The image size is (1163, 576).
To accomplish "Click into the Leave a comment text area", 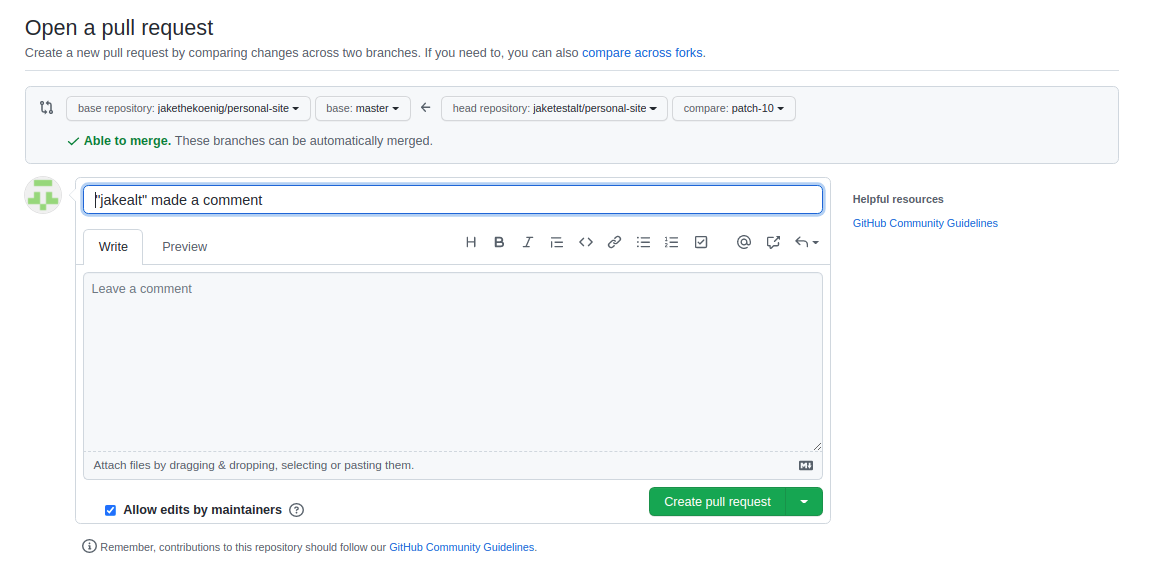I will (x=452, y=362).
